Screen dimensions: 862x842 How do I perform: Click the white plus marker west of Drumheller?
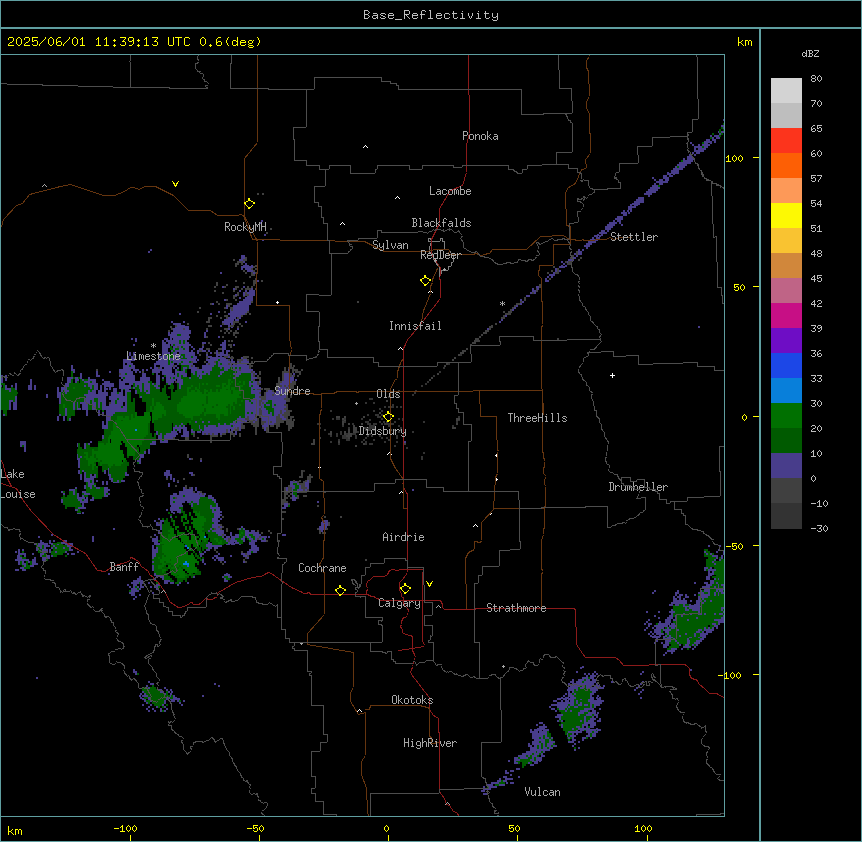[x=612, y=375]
